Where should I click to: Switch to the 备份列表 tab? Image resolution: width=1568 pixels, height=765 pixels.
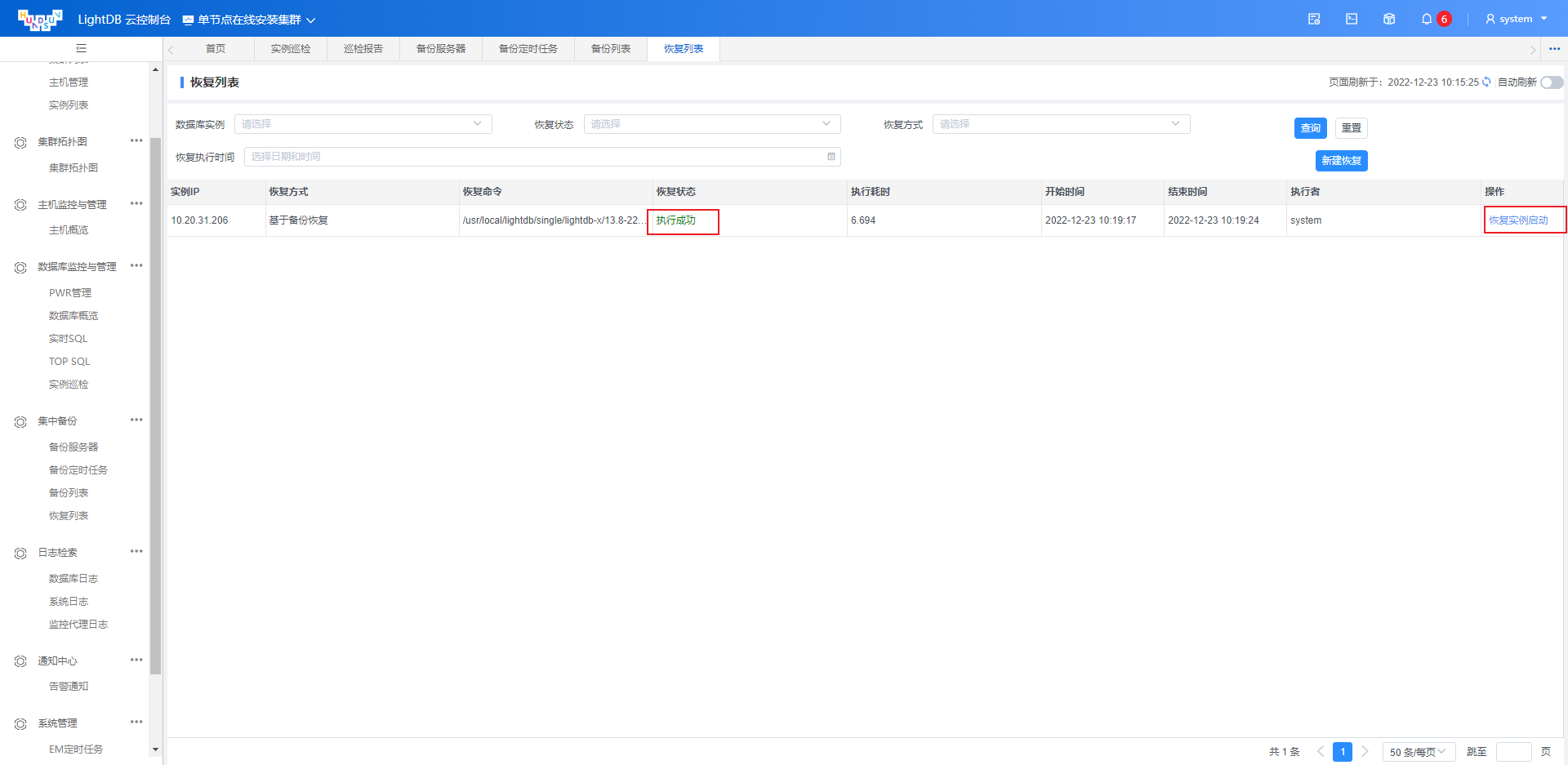point(610,49)
